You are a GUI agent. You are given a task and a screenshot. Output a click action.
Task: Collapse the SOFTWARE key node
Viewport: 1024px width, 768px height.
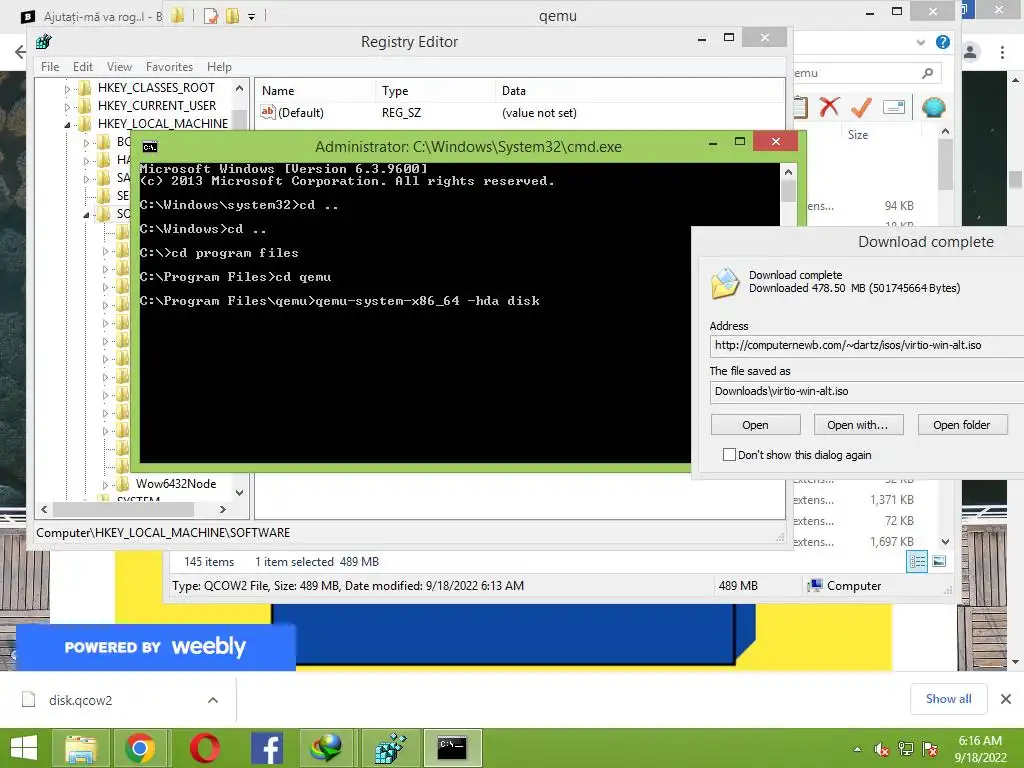pyautogui.click(x=86, y=214)
